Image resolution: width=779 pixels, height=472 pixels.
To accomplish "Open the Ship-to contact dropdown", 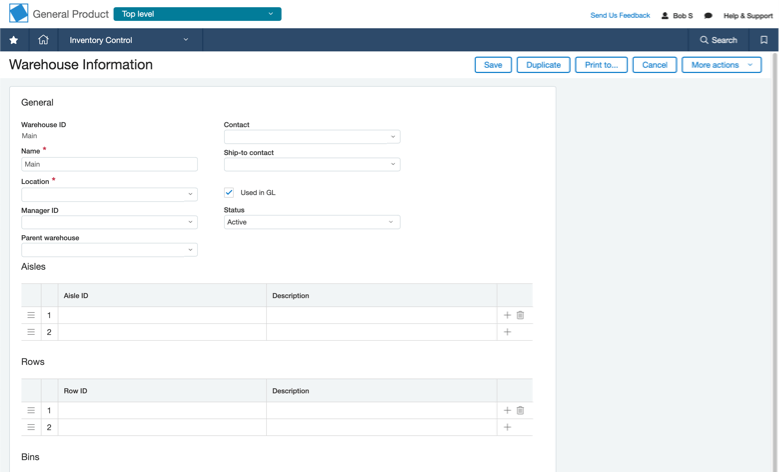I will [312, 164].
